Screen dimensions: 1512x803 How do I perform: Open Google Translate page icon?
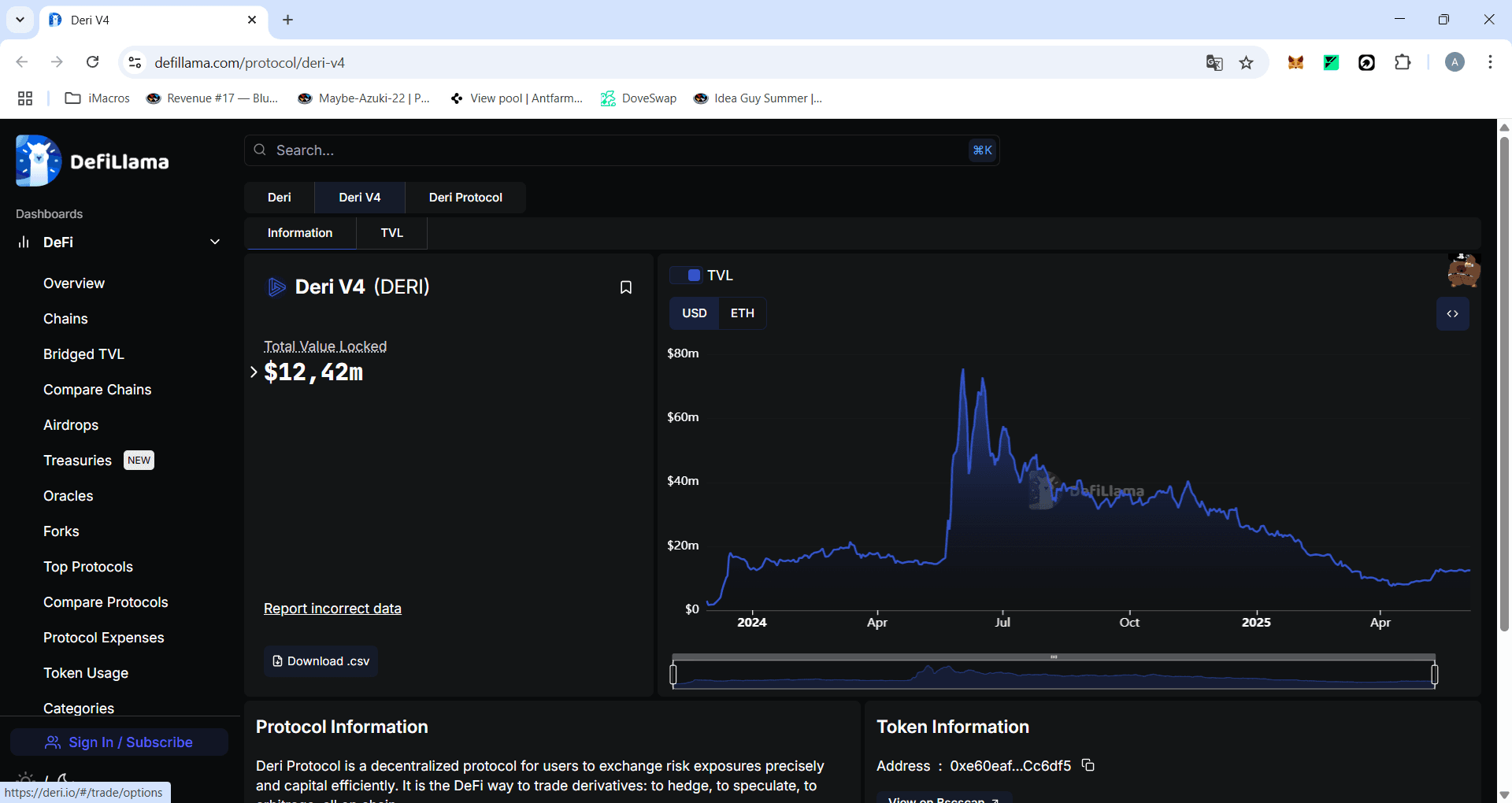1214,63
